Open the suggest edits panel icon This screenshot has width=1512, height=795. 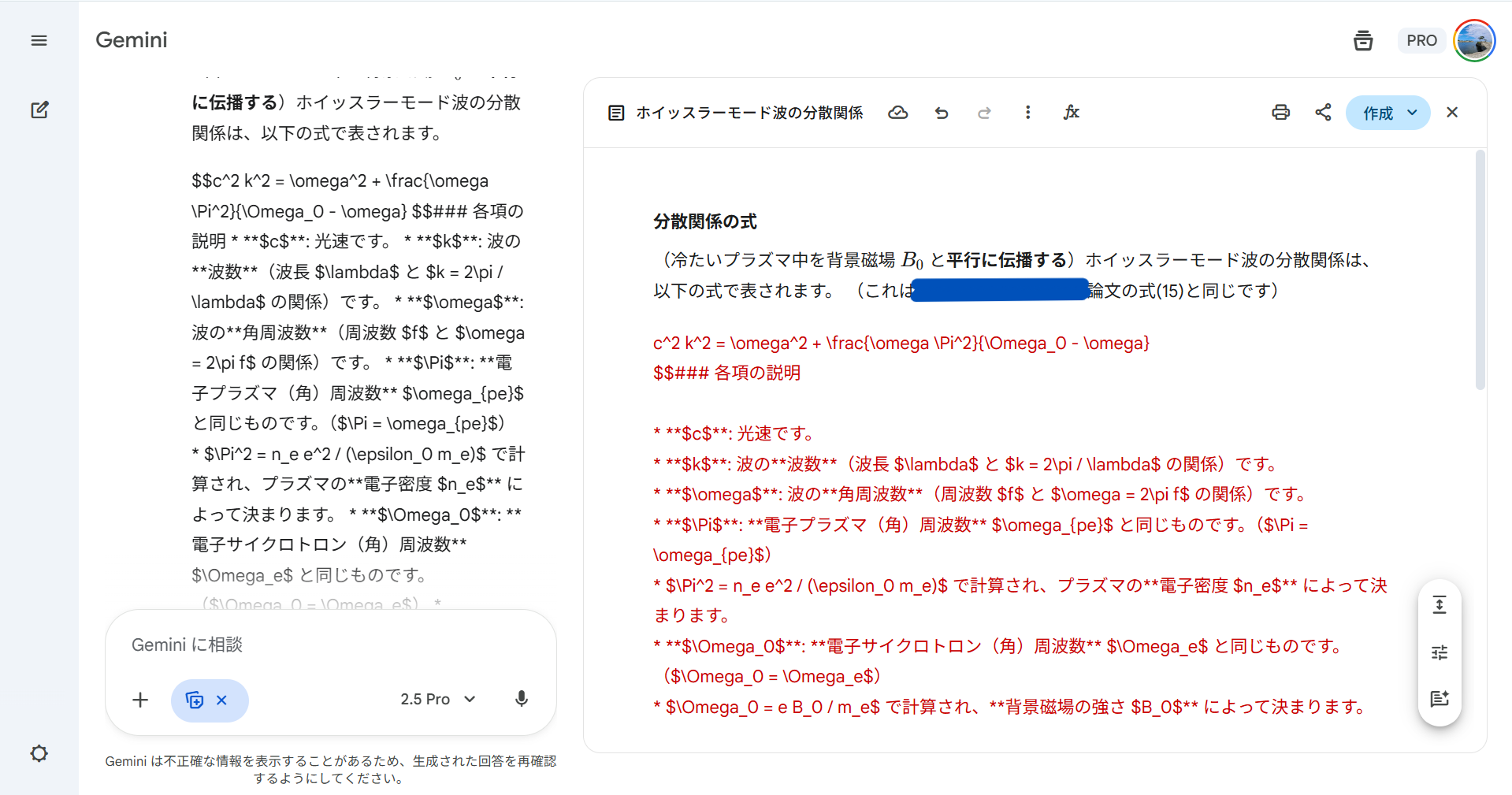click(1440, 698)
